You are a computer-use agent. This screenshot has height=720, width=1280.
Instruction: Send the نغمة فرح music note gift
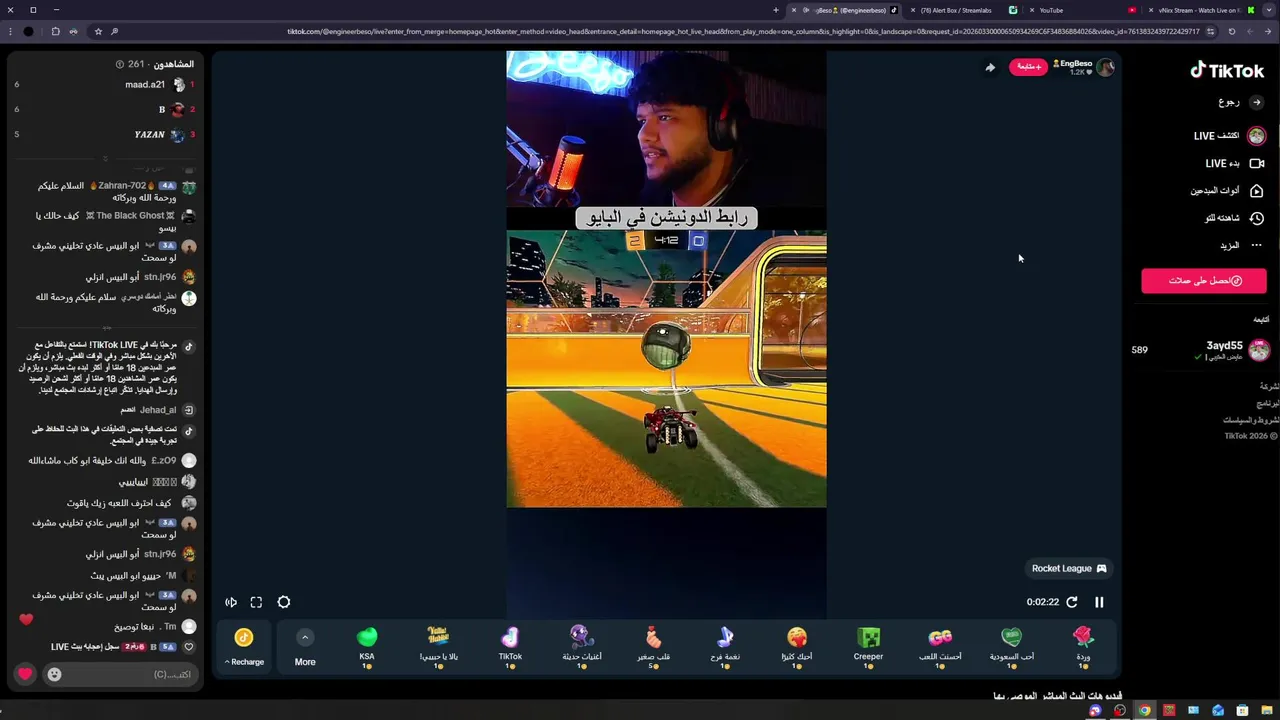click(725, 646)
